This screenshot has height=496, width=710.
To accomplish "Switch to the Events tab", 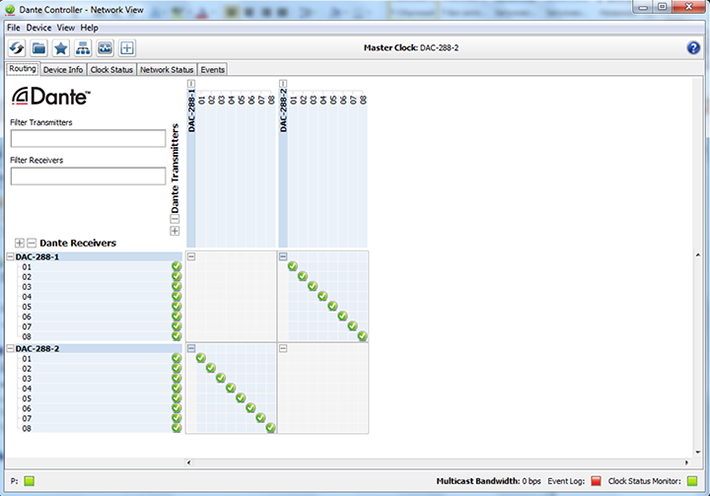I will click(213, 70).
